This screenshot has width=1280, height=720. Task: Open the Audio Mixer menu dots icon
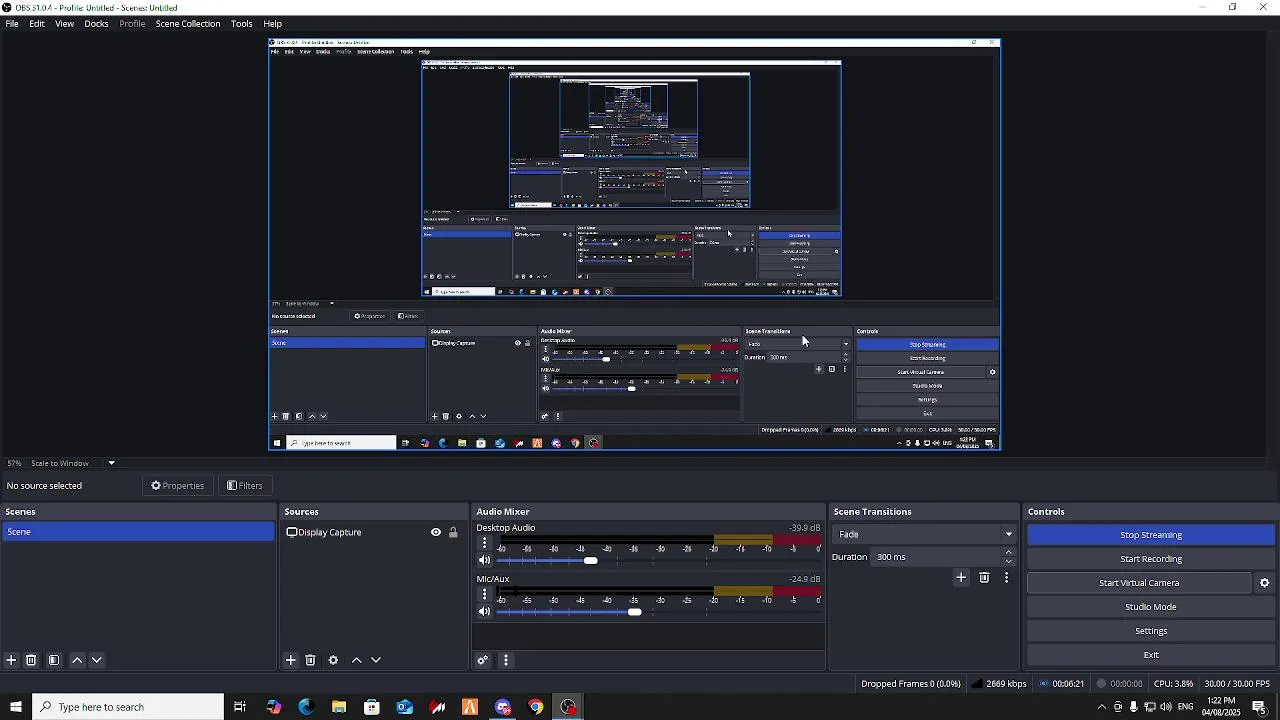[x=506, y=660]
